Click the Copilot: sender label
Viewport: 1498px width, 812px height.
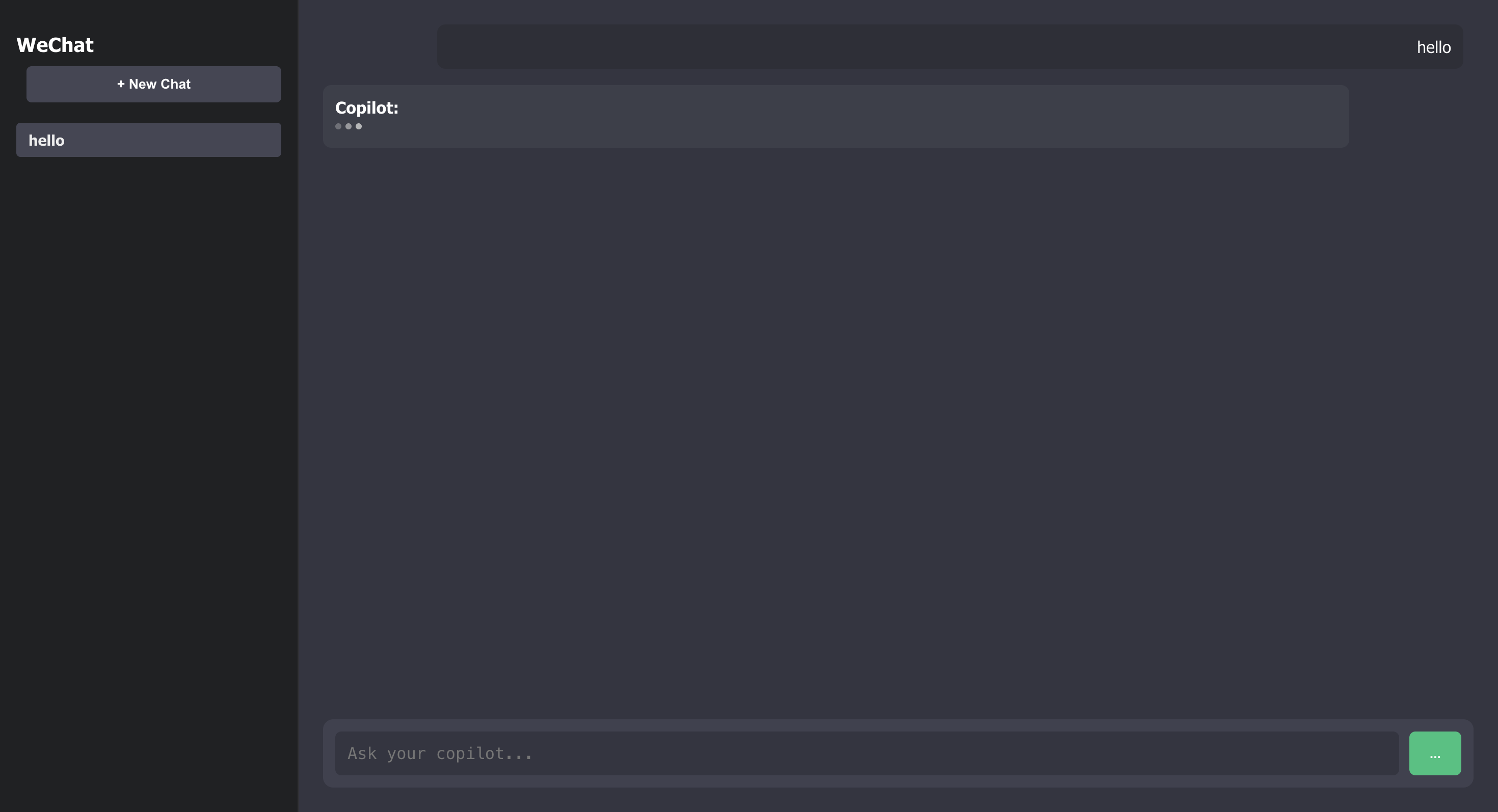click(366, 107)
